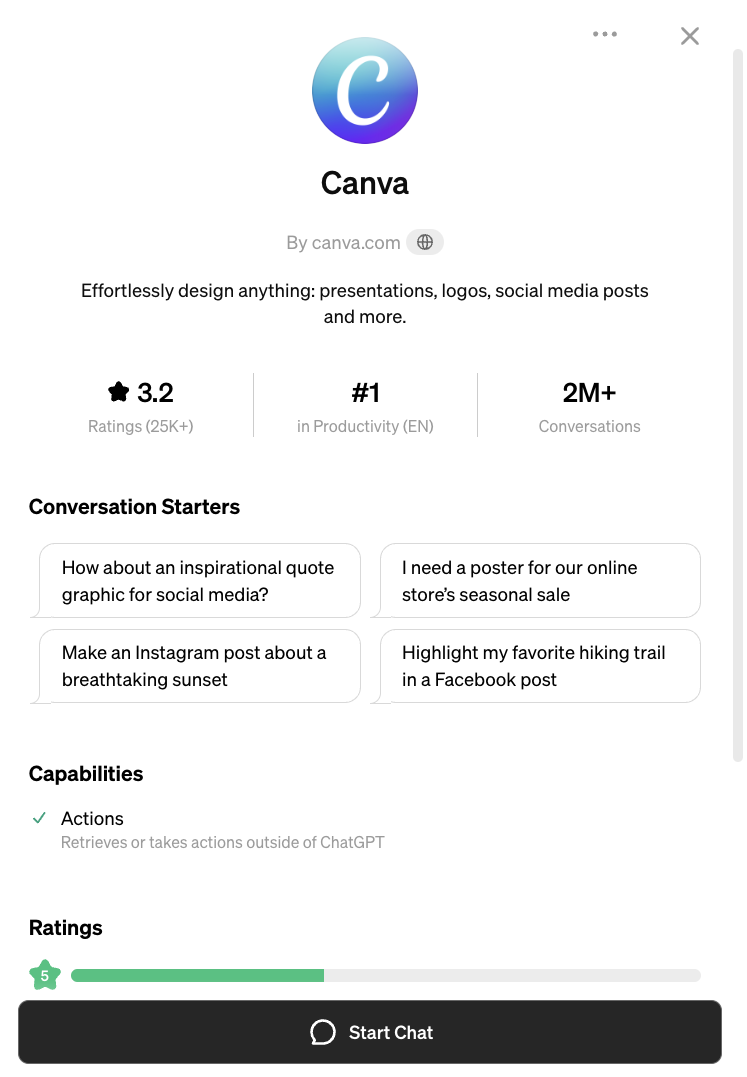Screen dimensions: 747x1077
Task: Click the vertical scrollbar on the right
Action: [x=738, y=400]
